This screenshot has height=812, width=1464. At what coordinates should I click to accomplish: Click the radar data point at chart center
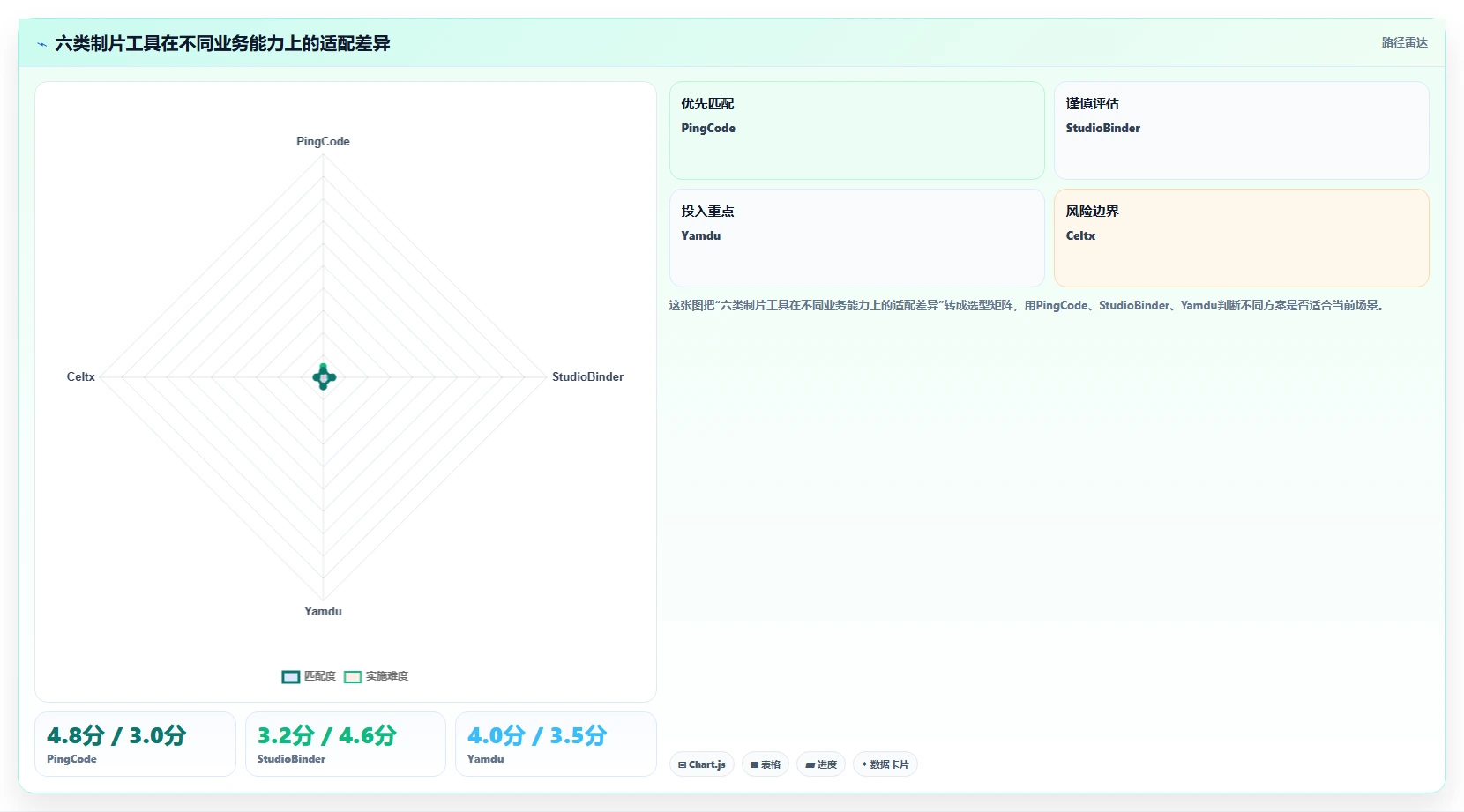(x=324, y=377)
